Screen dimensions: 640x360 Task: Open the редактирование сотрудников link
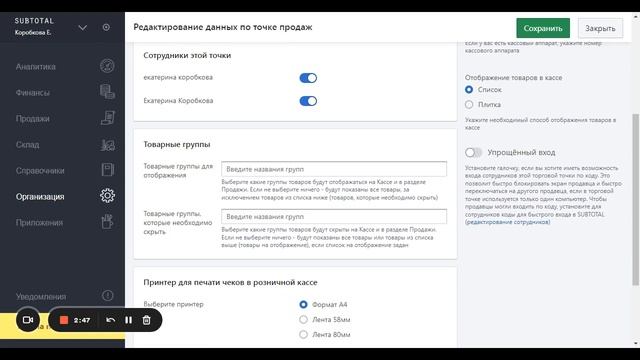(x=508, y=222)
